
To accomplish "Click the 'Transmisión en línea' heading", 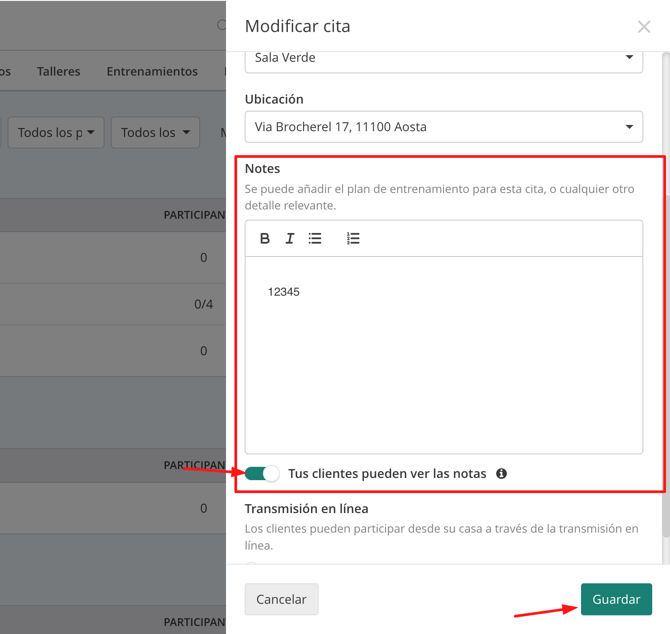I will (306, 509).
